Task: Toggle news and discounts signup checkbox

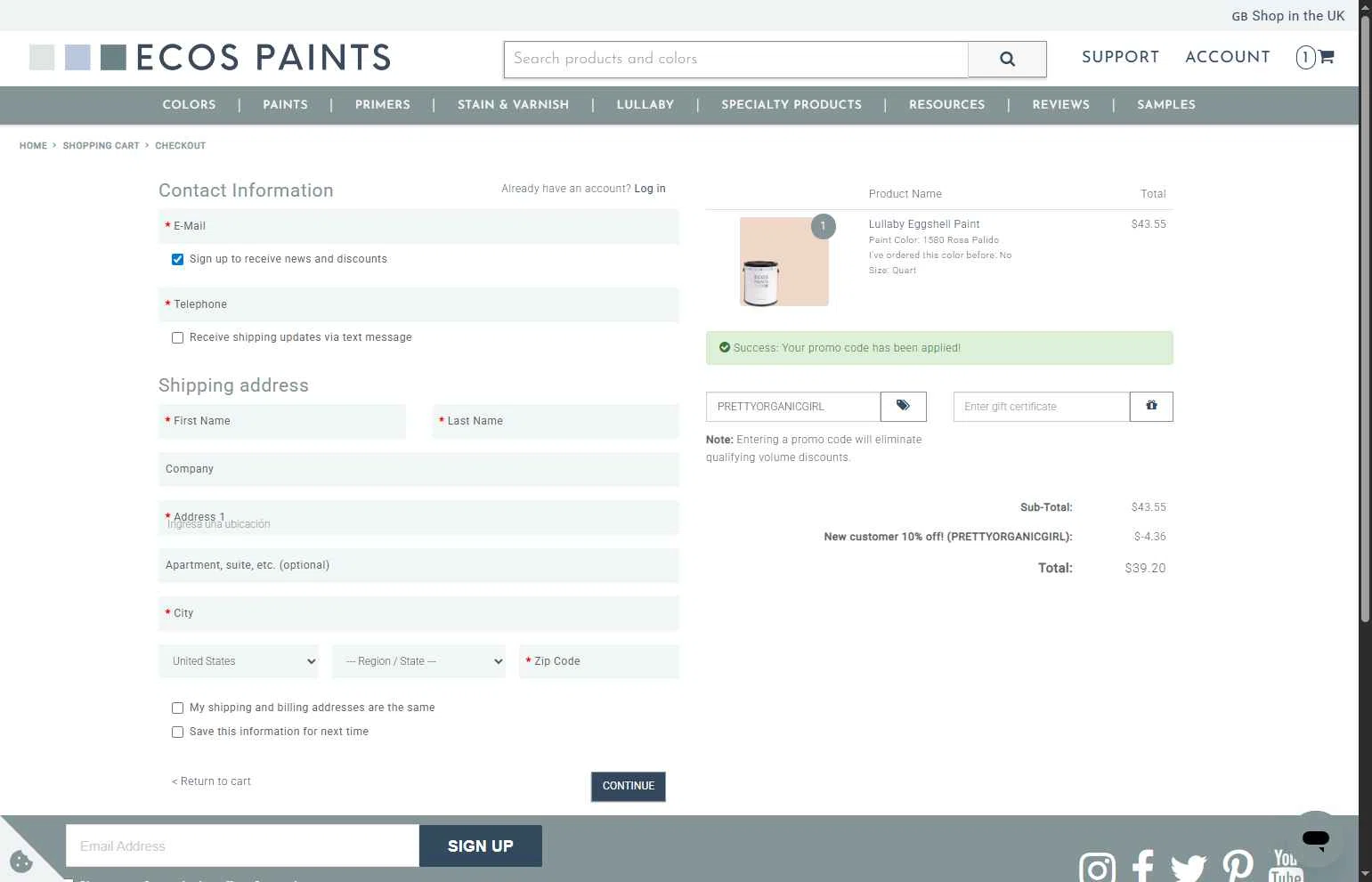Action: pyautogui.click(x=177, y=259)
